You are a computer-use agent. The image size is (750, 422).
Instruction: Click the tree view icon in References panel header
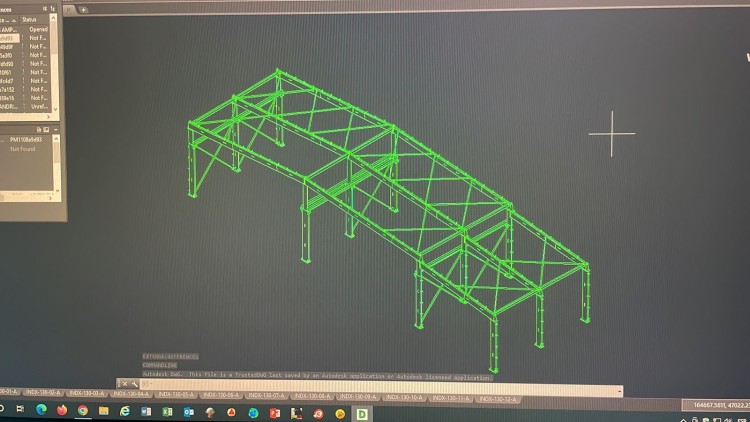[53, 9]
